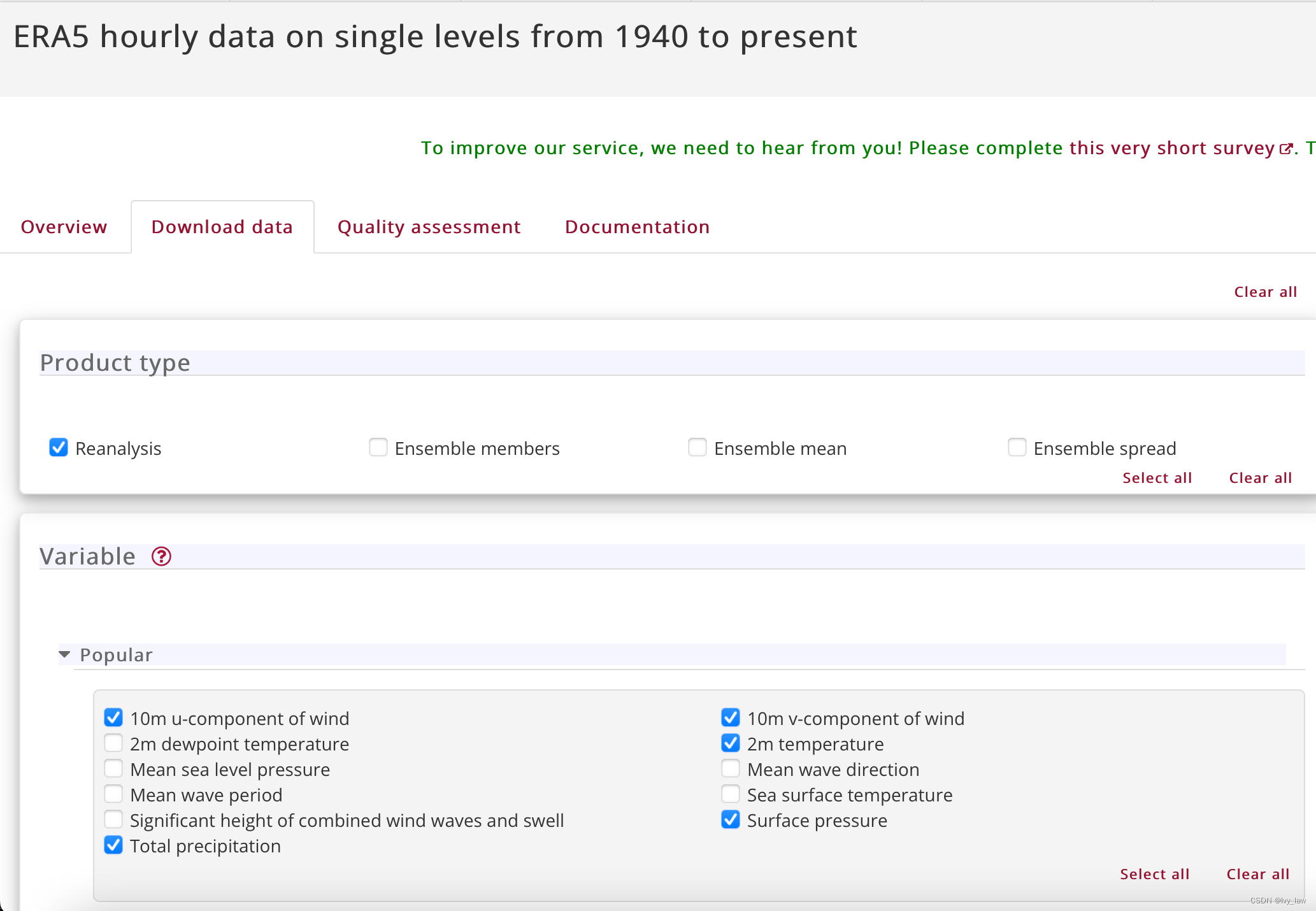Click external link icon beside survey text
Viewport: 1316px width, 911px height.
point(1286,149)
